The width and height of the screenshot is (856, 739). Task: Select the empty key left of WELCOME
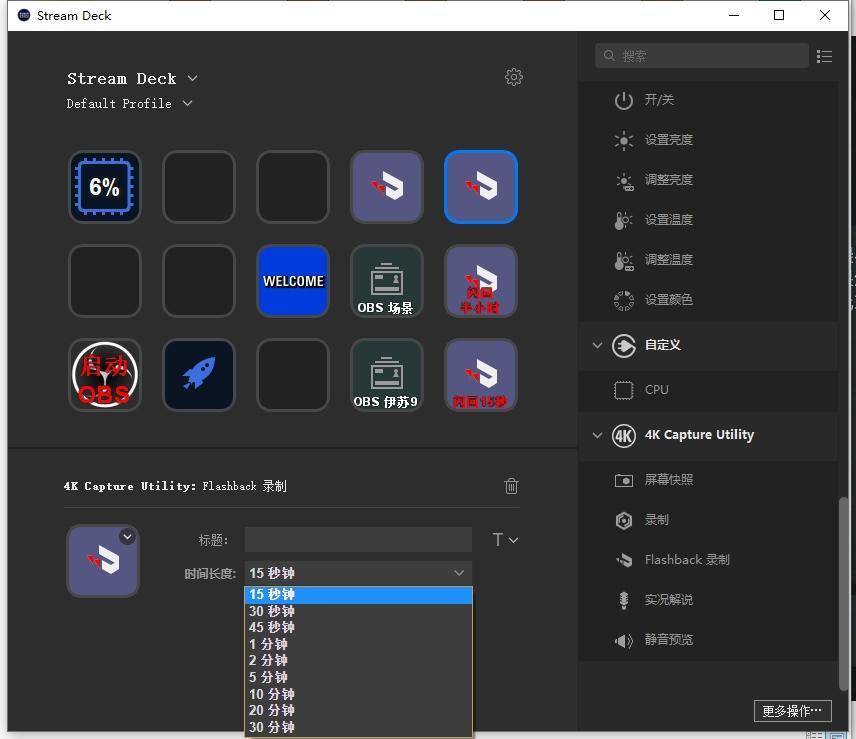[199, 281]
